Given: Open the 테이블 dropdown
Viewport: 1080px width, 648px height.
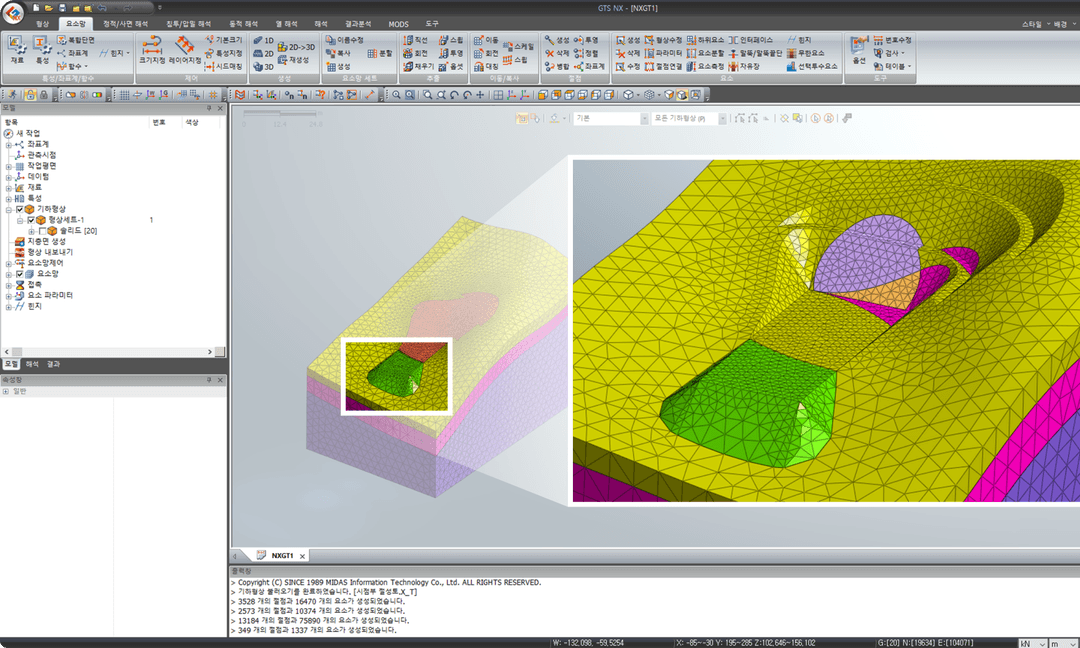Looking at the screenshot, I should [893, 66].
